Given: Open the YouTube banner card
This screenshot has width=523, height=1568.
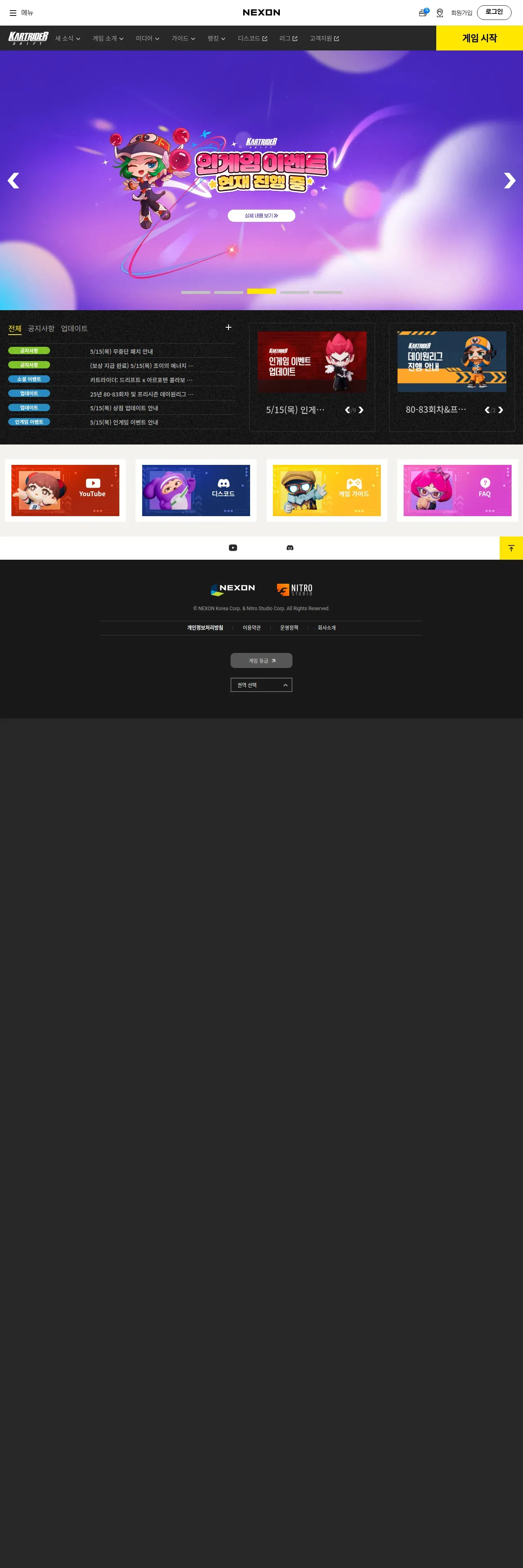Looking at the screenshot, I should point(65,491).
